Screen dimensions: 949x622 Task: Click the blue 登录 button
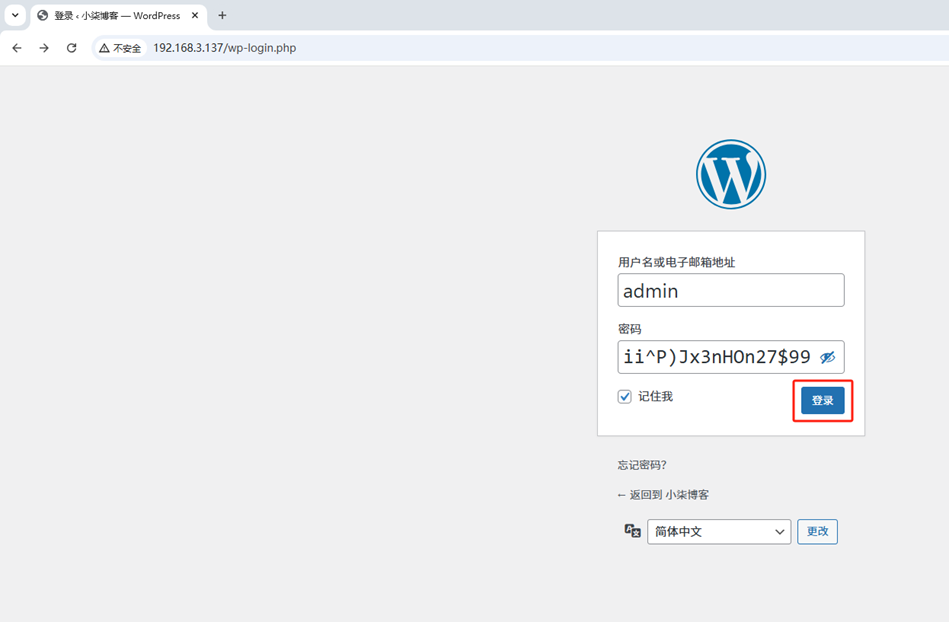tap(823, 401)
